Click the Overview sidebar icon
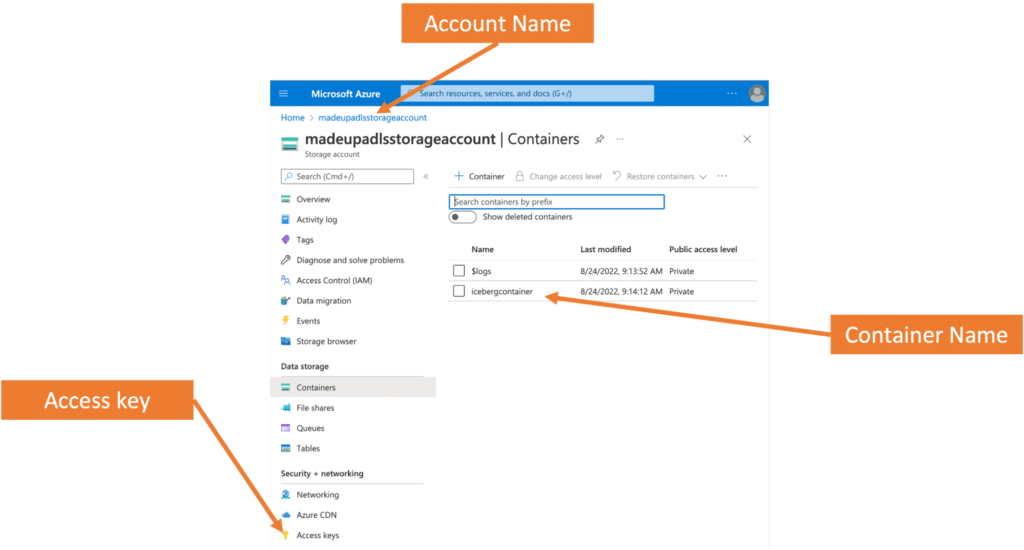This screenshot has width=1024, height=550. pyautogui.click(x=285, y=199)
